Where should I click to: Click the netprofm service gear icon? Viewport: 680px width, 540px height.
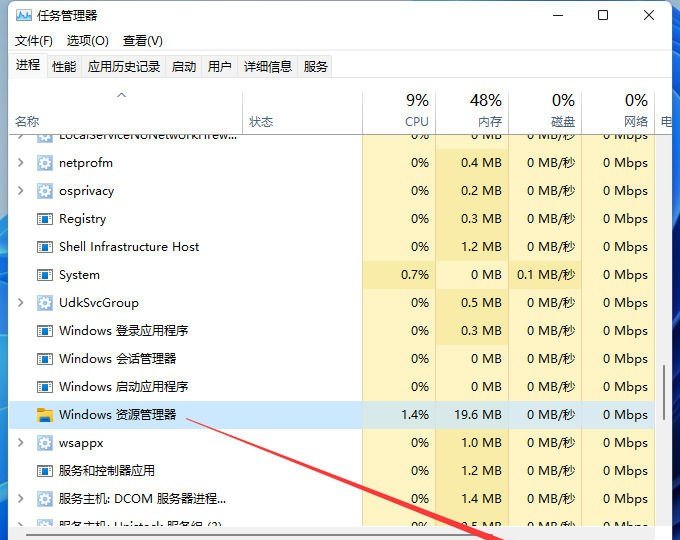(x=45, y=163)
